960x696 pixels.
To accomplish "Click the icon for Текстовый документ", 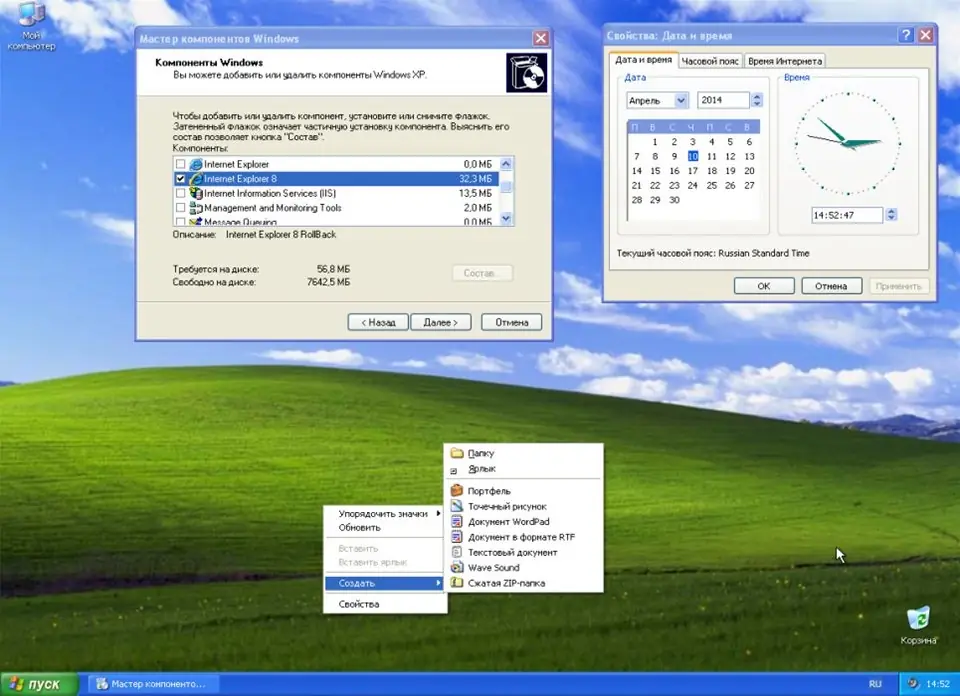I will (457, 552).
